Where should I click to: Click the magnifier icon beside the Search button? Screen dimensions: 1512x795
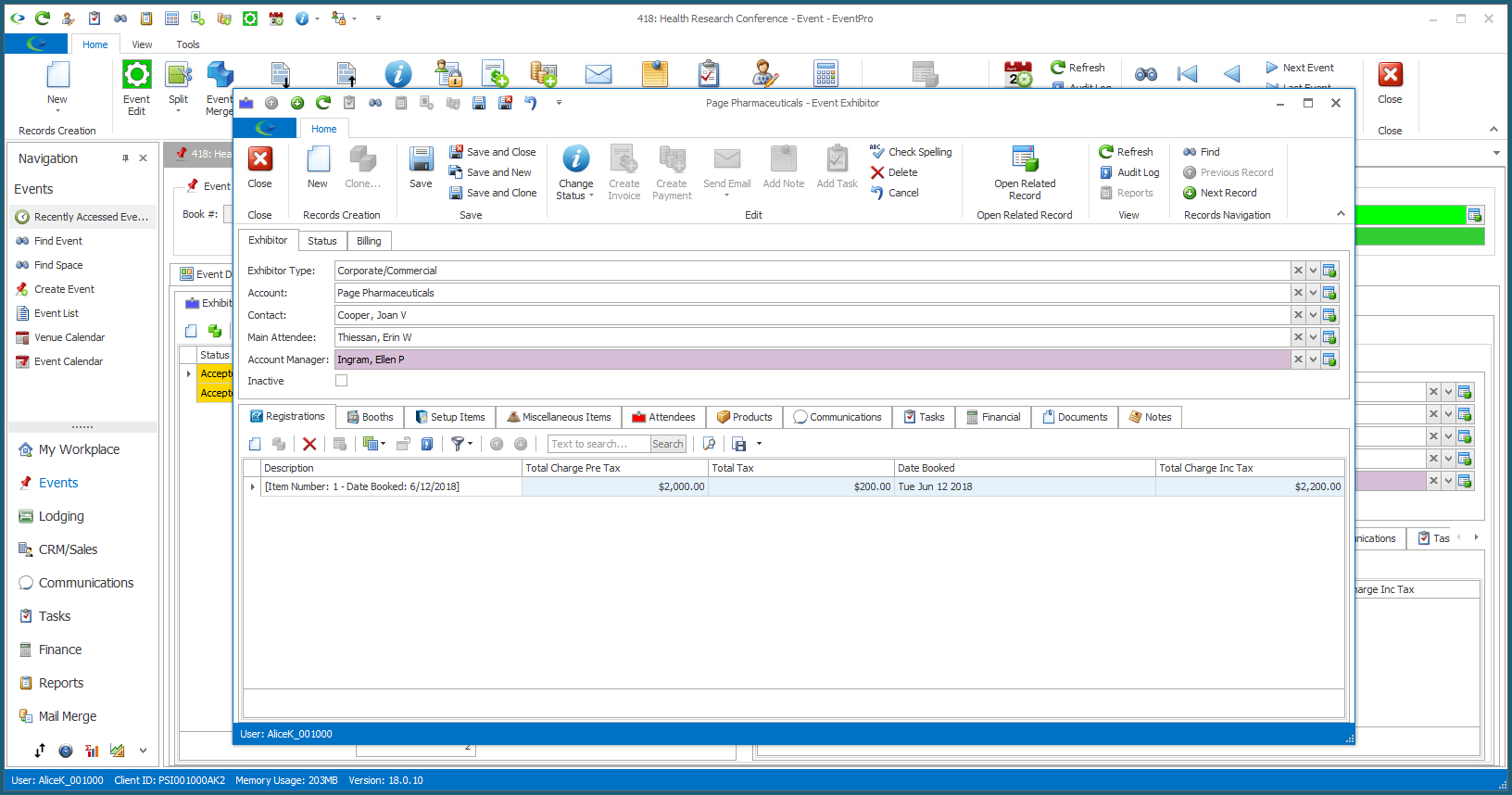pyautogui.click(x=709, y=444)
